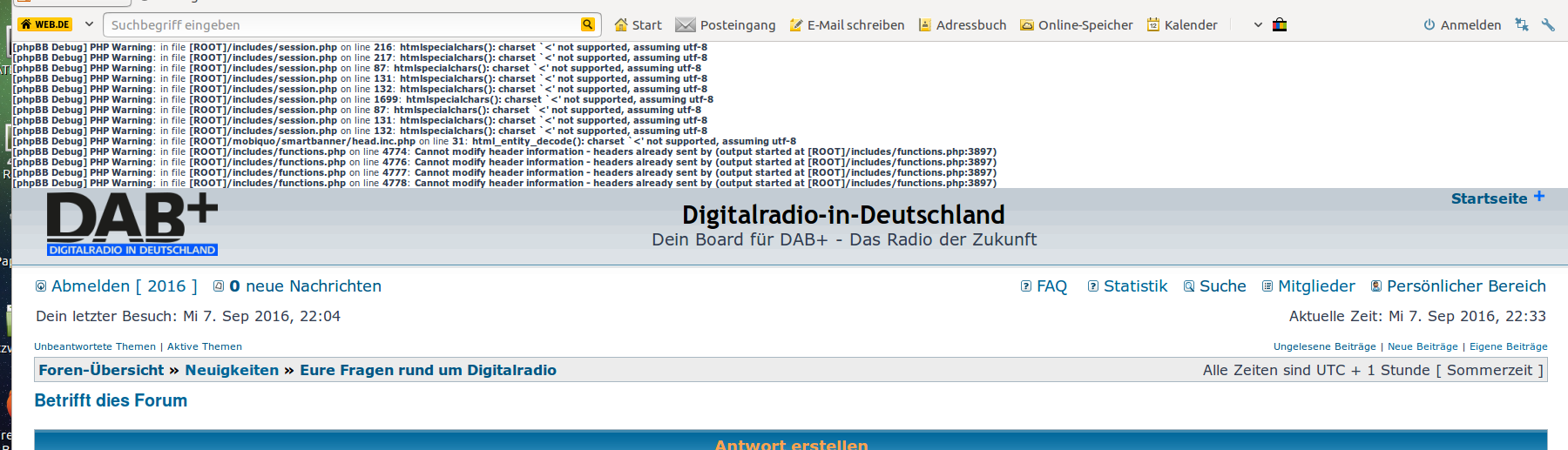Open Posteingang from the toolbar
The image size is (1568, 450).
[x=726, y=25]
